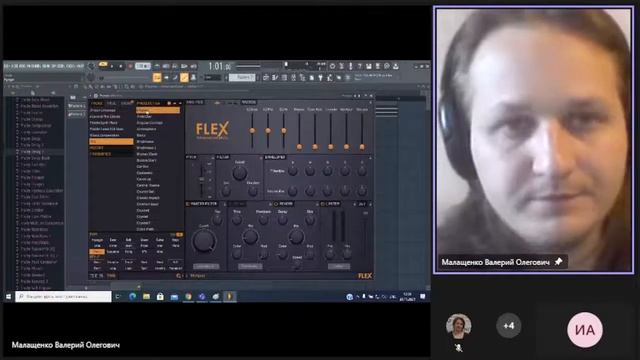Open the Pattern 1 selector dropdown

coord(242,77)
